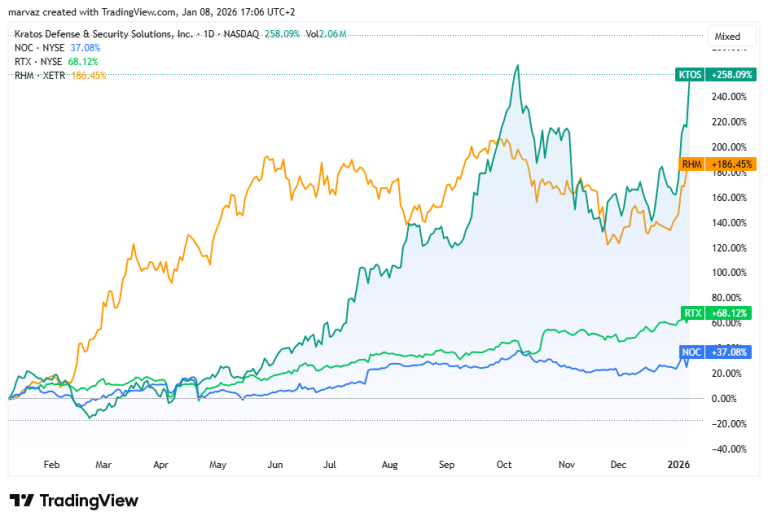Click the 160.00% price scale label
The height and width of the screenshot is (525, 768).
pyautogui.click(x=729, y=197)
